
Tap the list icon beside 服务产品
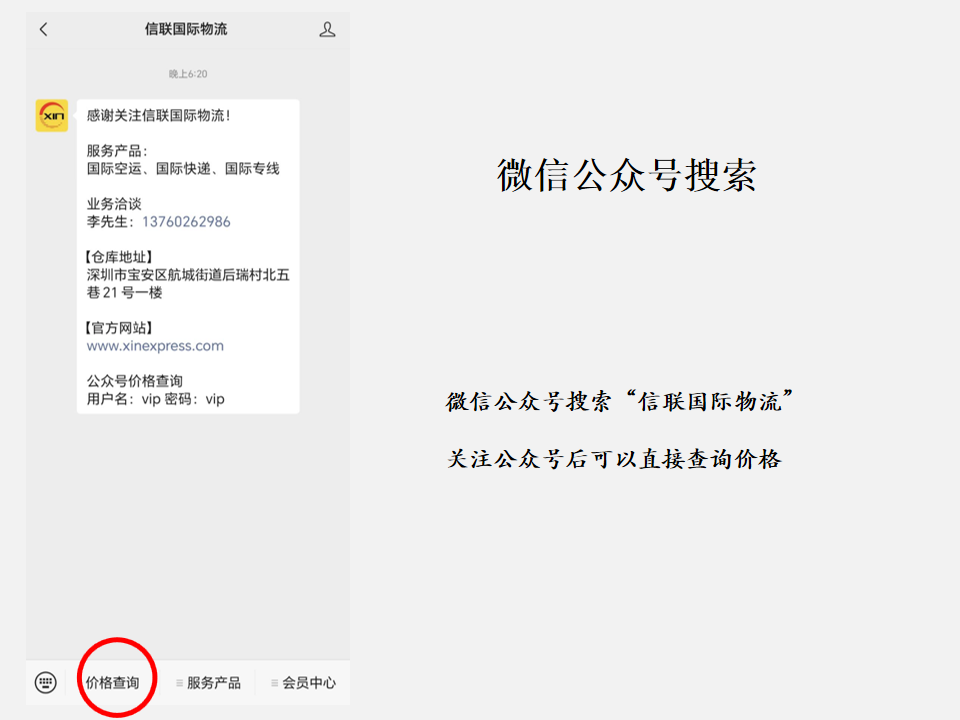pyautogui.click(x=179, y=683)
